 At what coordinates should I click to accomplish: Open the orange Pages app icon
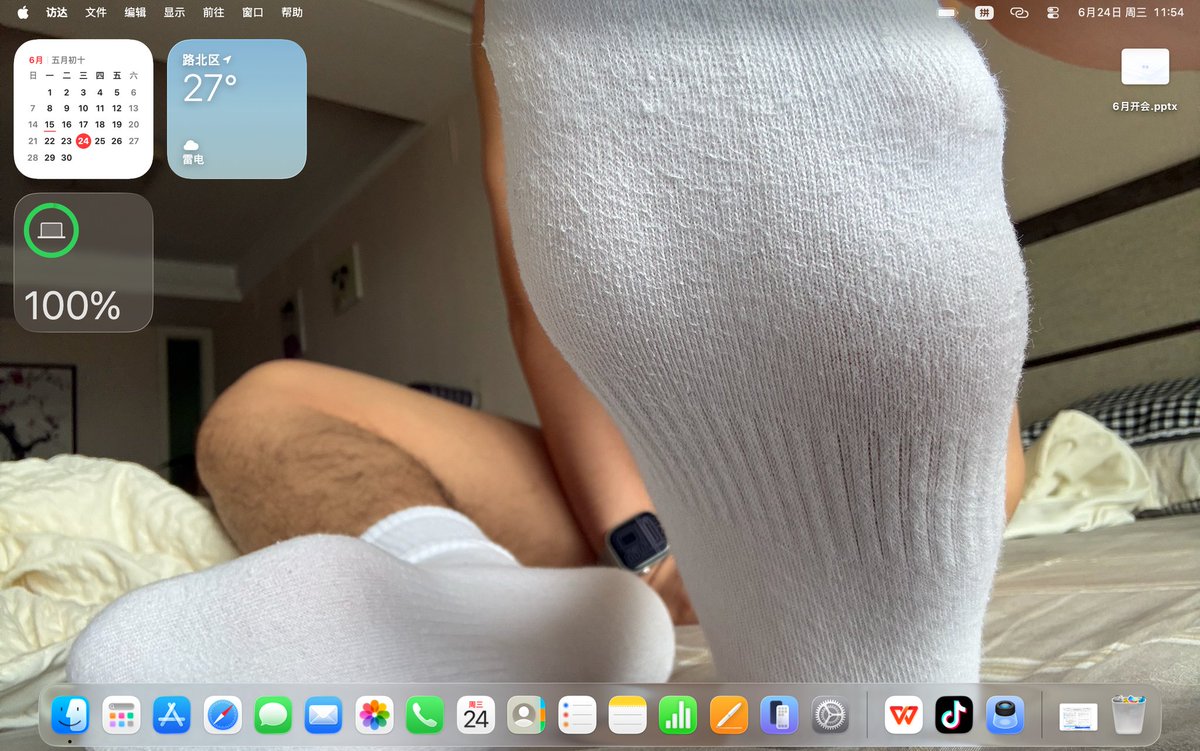click(x=729, y=714)
